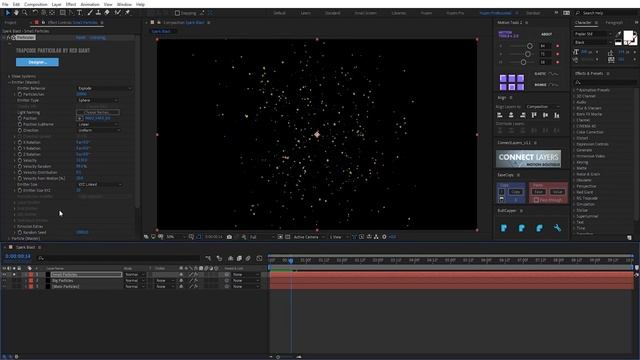Click the Copy button in SaveCopy
The width and height of the screenshot is (640, 360).
(516, 192)
